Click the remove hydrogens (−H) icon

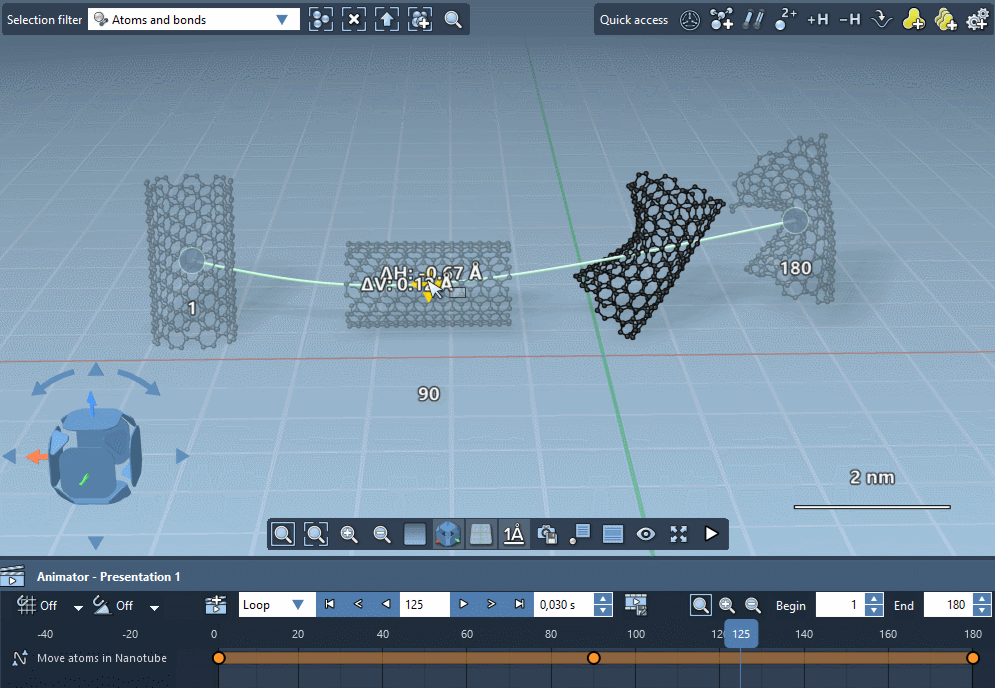(849, 19)
